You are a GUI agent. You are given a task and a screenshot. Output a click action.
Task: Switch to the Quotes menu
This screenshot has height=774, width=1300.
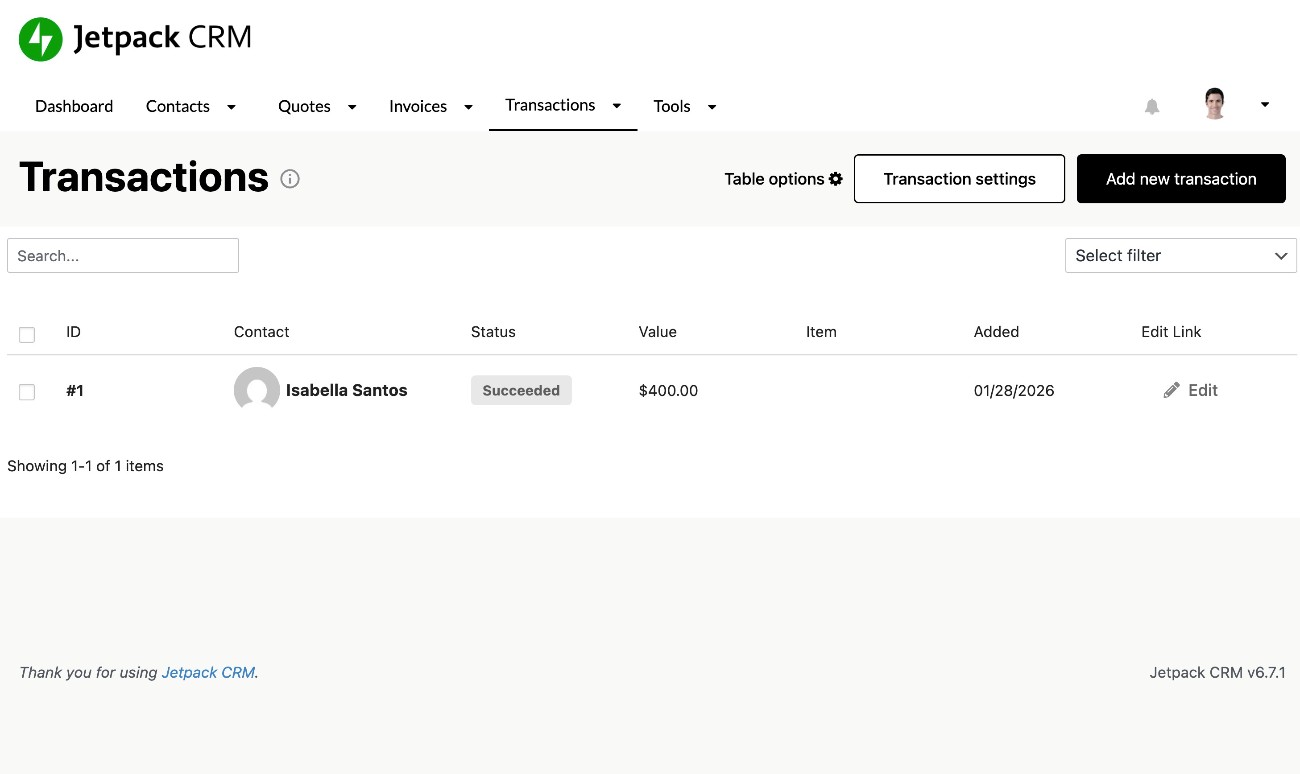click(x=304, y=106)
